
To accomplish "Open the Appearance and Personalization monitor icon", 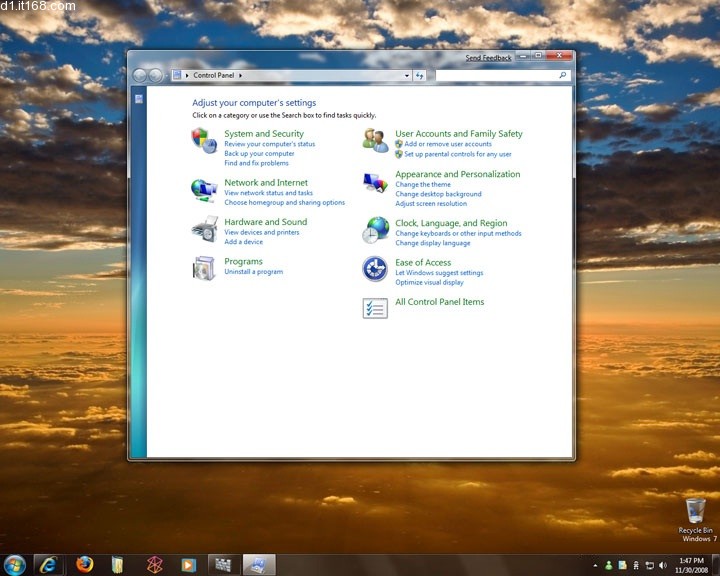I will click(x=375, y=183).
